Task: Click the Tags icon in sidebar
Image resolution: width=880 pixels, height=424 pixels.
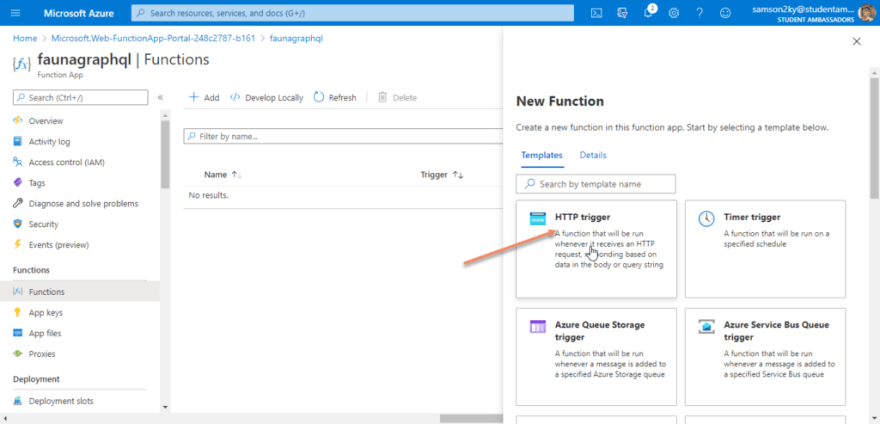Action: coord(17,183)
